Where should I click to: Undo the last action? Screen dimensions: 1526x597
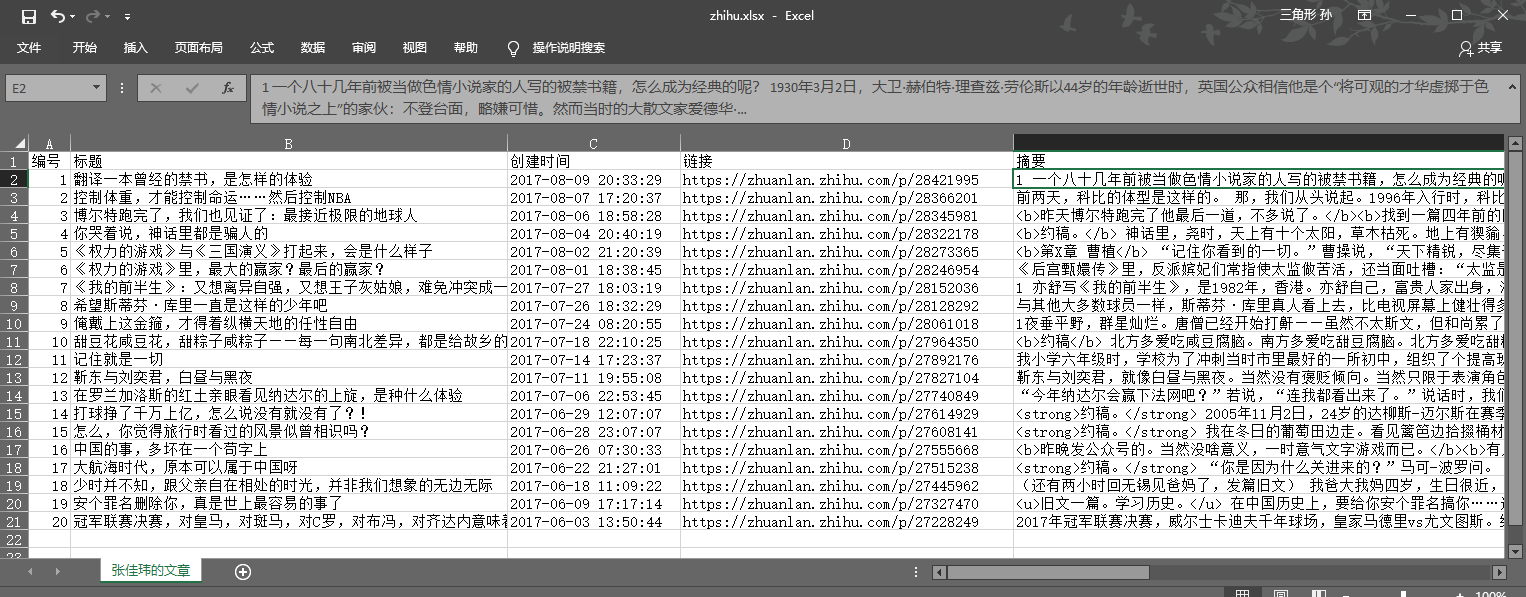click(x=57, y=16)
